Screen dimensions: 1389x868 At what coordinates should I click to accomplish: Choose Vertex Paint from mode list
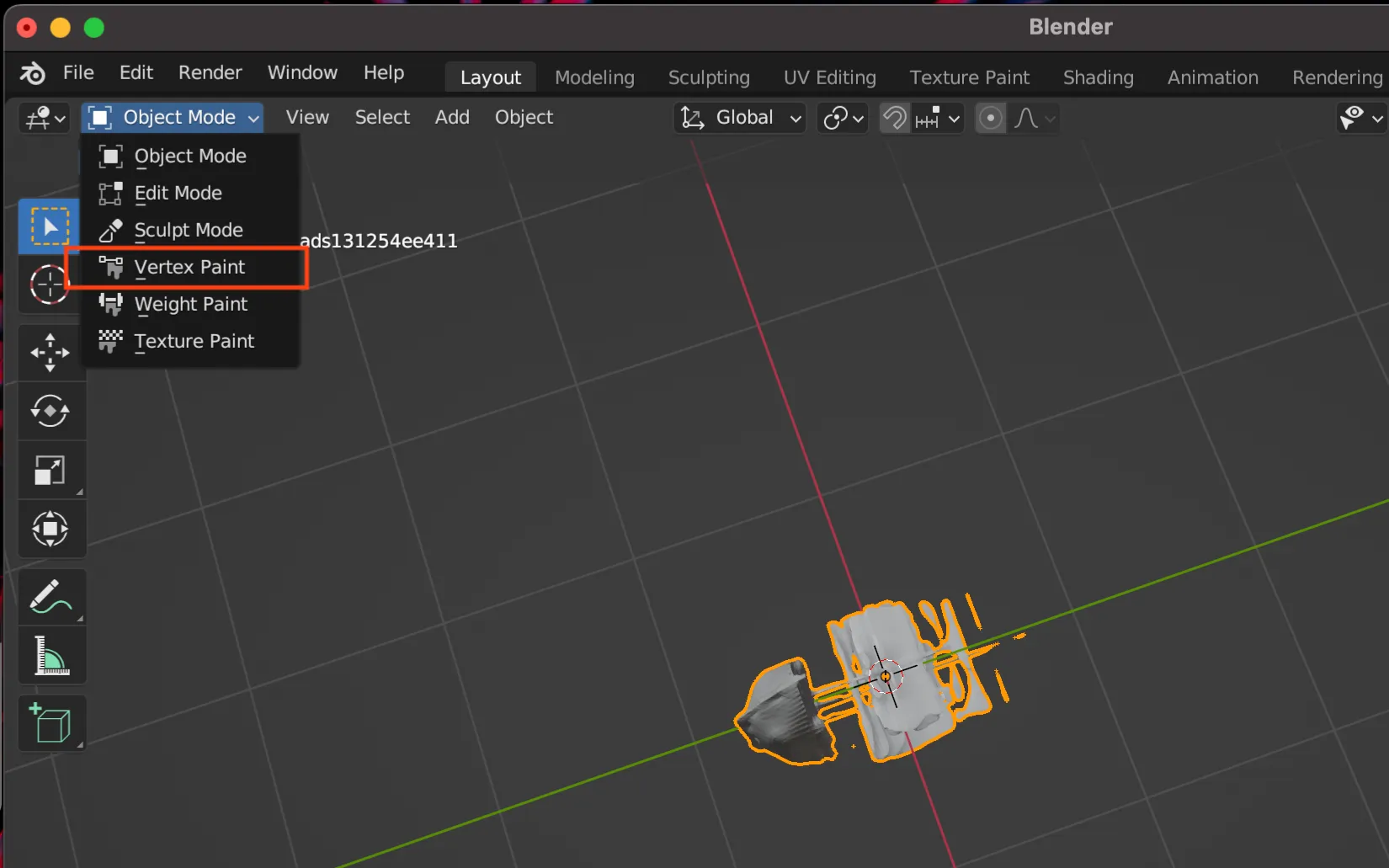pos(189,268)
